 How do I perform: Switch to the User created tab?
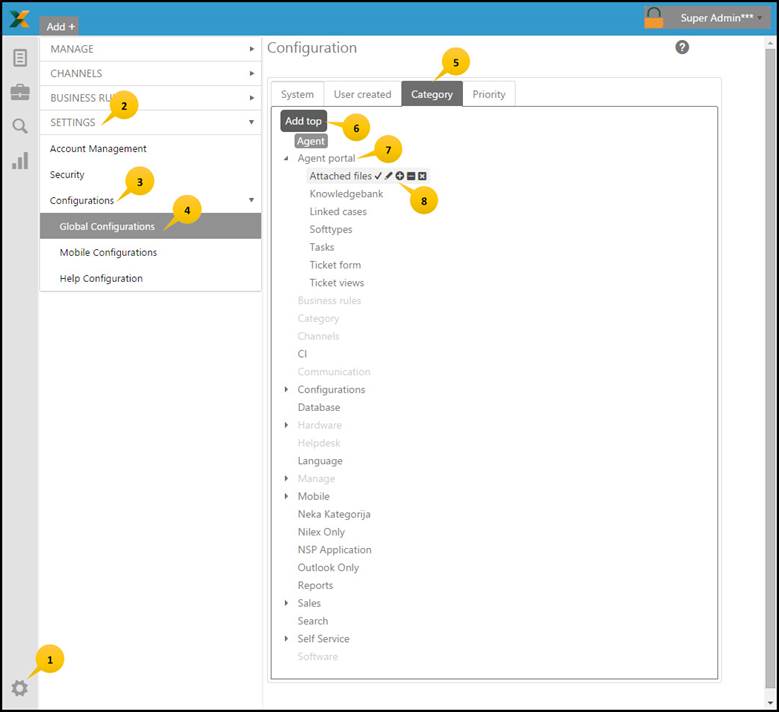coord(362,94)
